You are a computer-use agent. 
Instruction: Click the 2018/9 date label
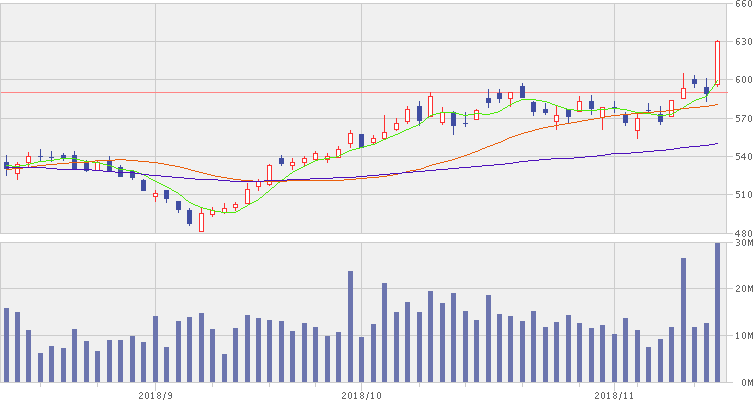pyautogui.click(x=156, y=393)
